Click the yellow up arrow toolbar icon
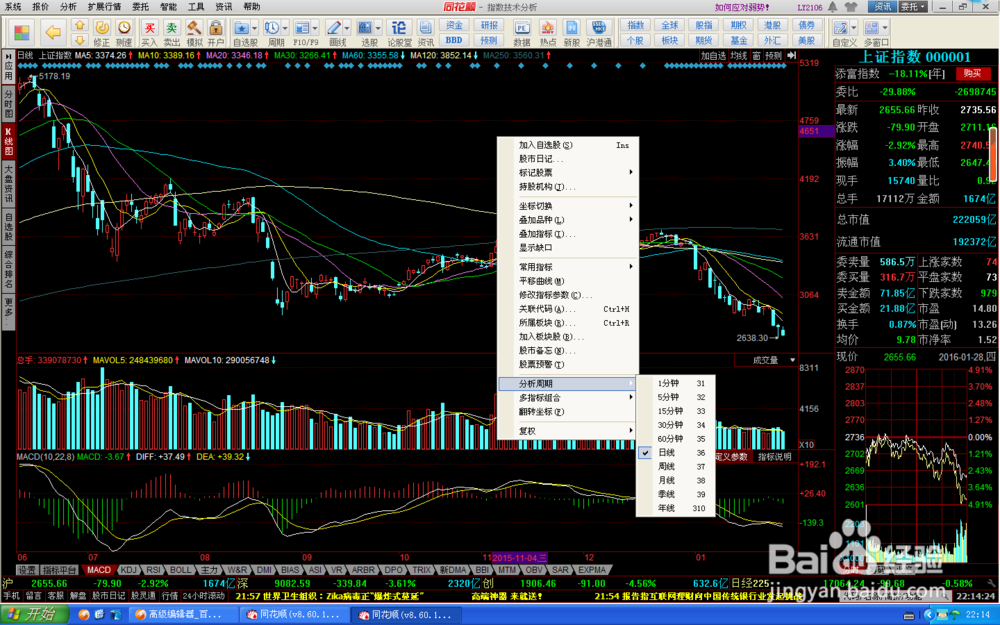Viewport: 1000px width, 625px height. tap(80, 25)
